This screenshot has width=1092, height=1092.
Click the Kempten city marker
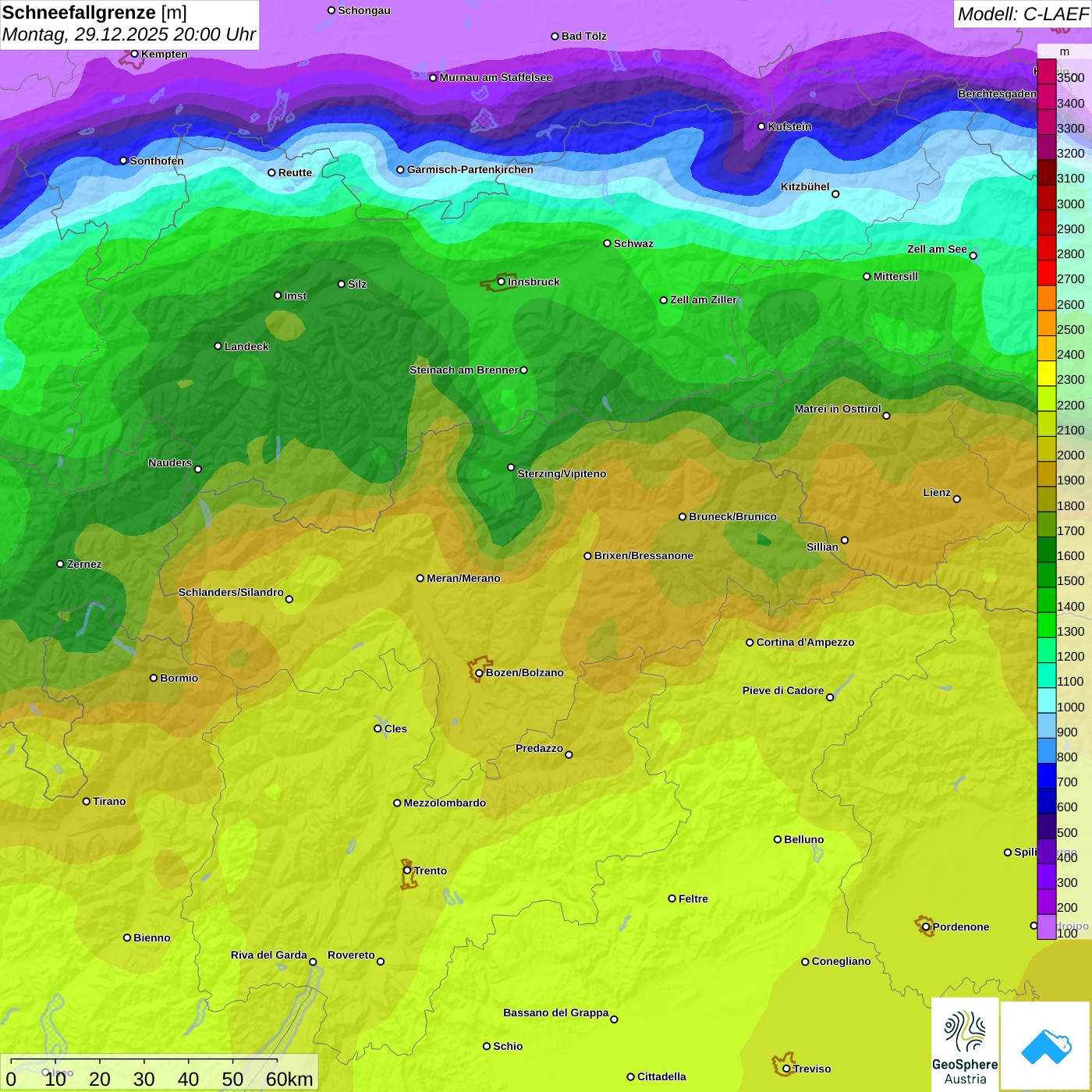tap(134, 54)
